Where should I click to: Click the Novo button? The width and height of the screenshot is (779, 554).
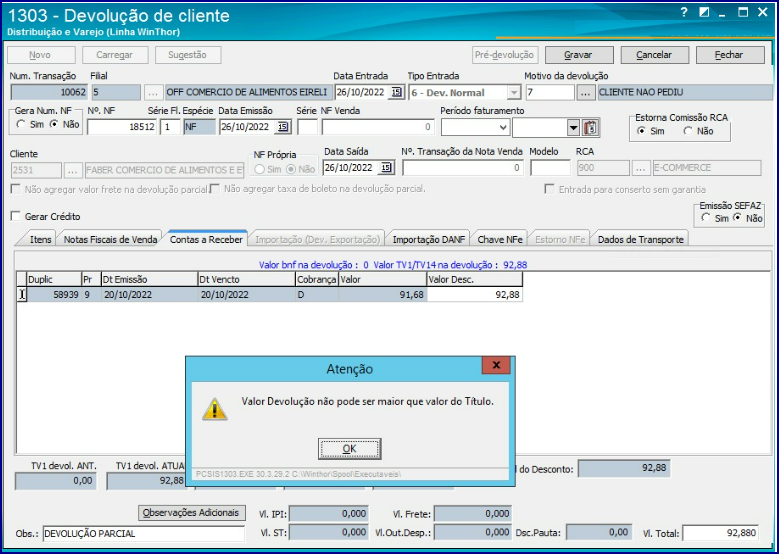pos(40,55)
